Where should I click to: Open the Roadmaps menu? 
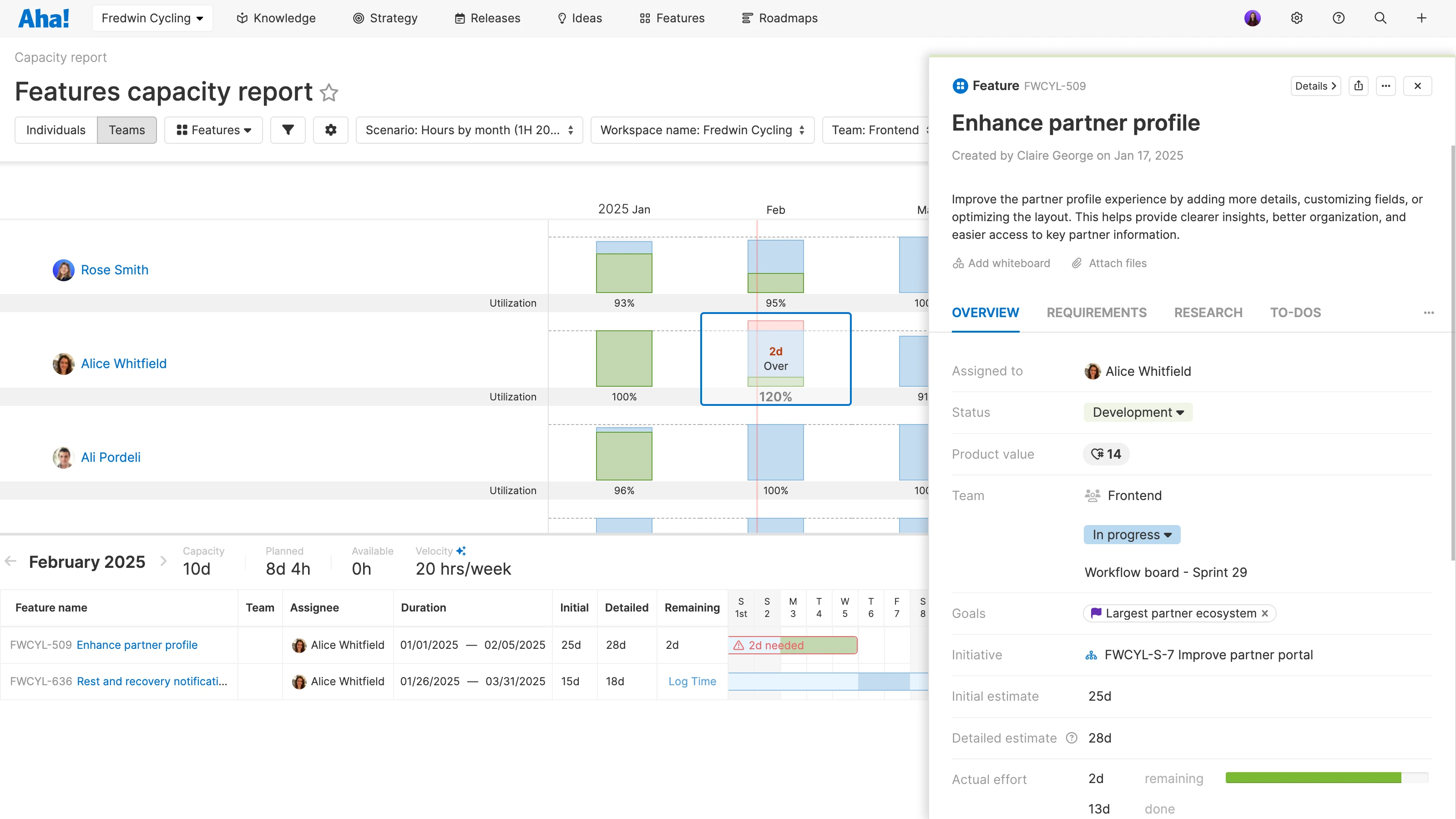pyautogui.click(x=779, y=18)
